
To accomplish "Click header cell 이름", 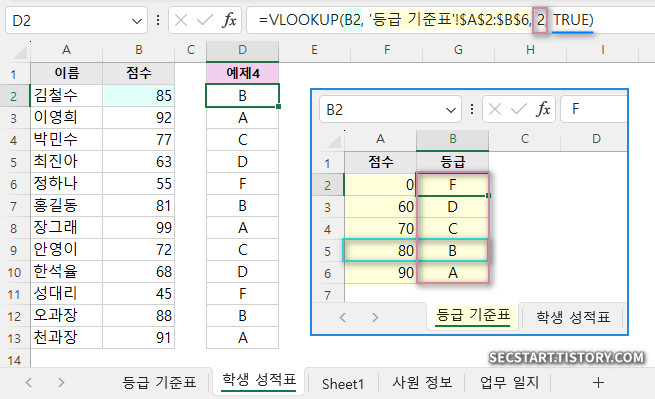I will 66,73.
